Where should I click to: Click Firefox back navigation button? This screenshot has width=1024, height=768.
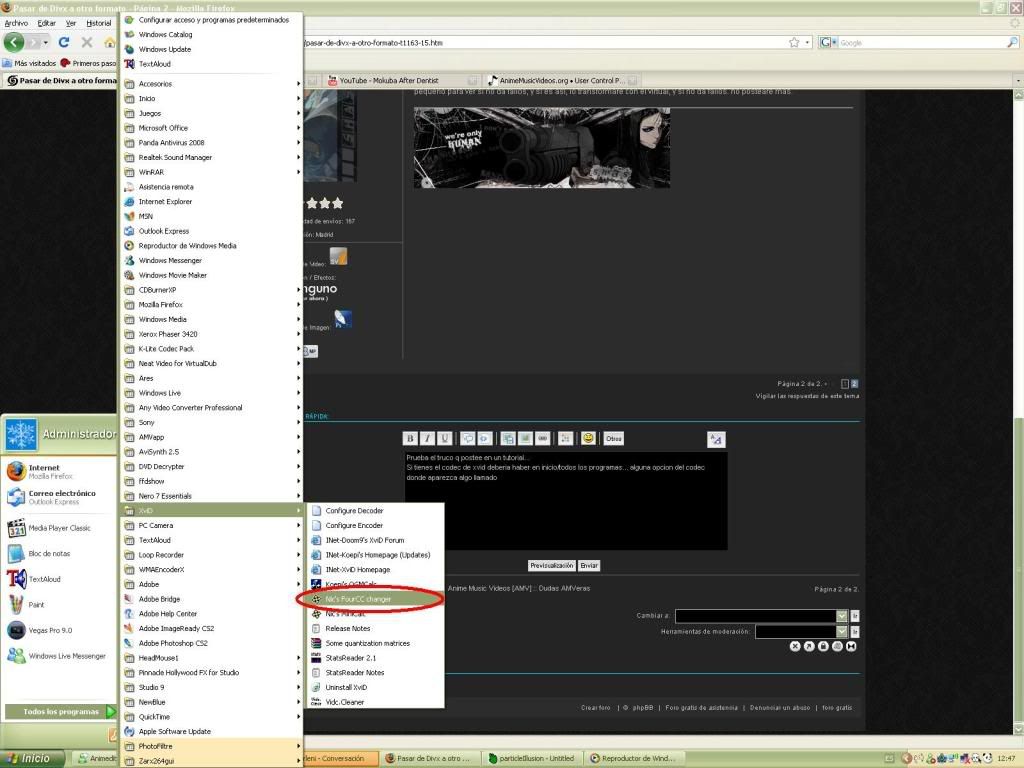coord(14,42)
